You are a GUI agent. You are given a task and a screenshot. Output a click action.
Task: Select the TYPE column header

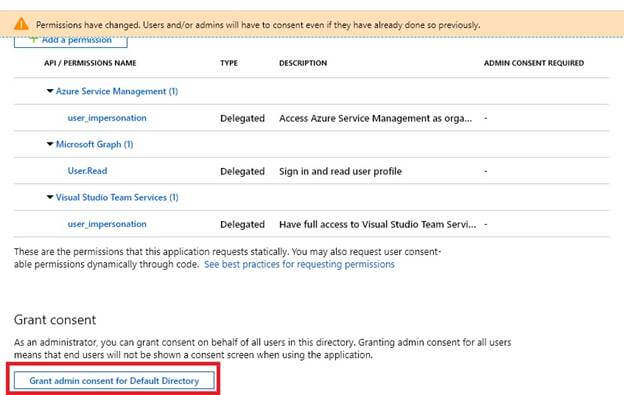click(x=229, y=63)
